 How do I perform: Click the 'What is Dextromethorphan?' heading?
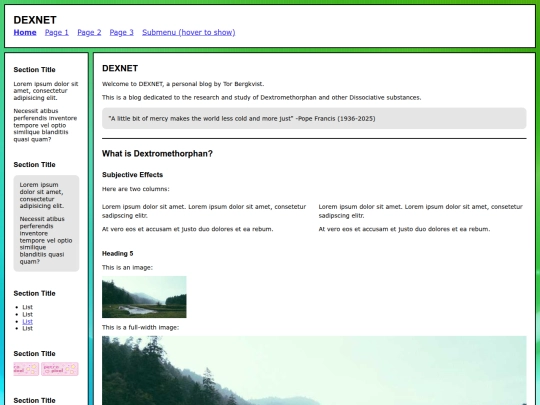pos(157,154)
